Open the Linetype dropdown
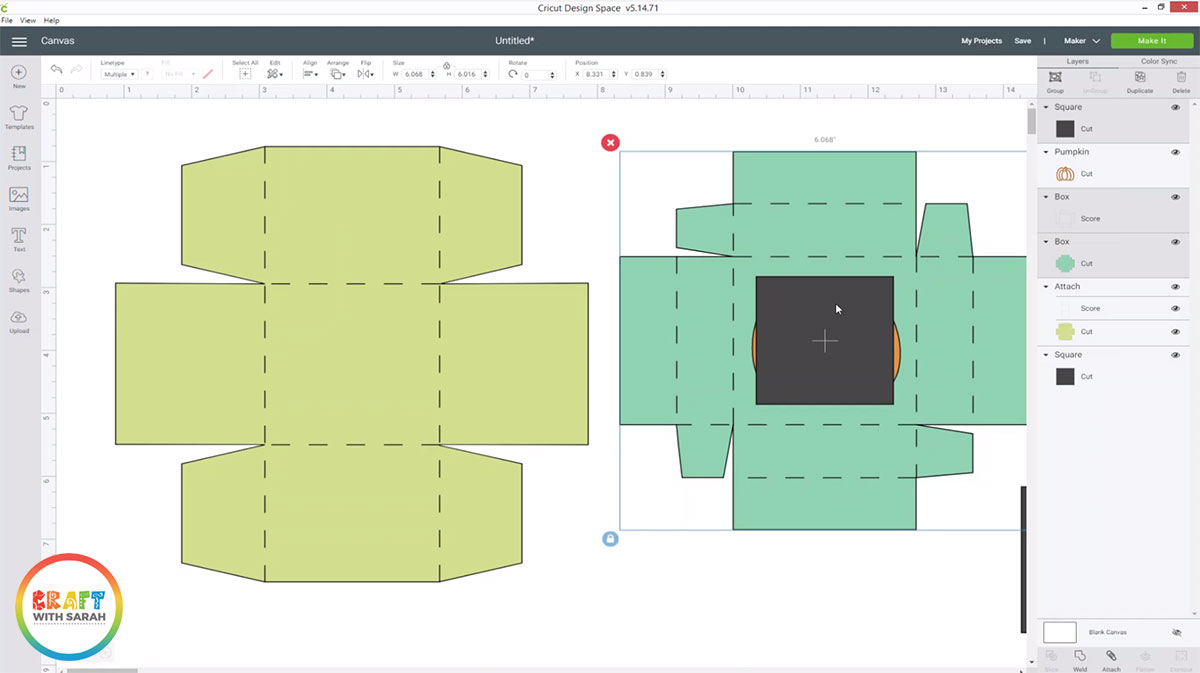The width and height of the screenshot is (1200, 673). point(119,75)
